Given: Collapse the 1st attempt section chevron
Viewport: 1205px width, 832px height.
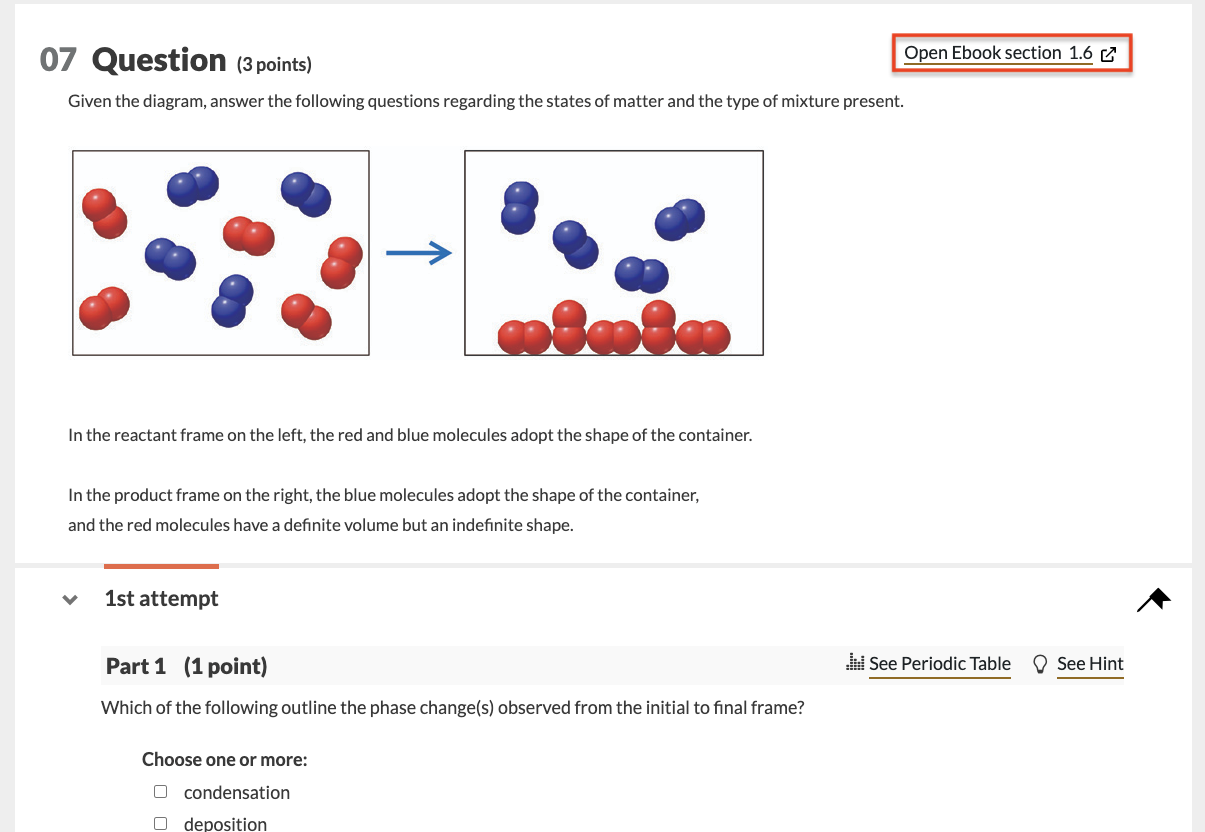Looking at the screenshot, I should (69, 600).
